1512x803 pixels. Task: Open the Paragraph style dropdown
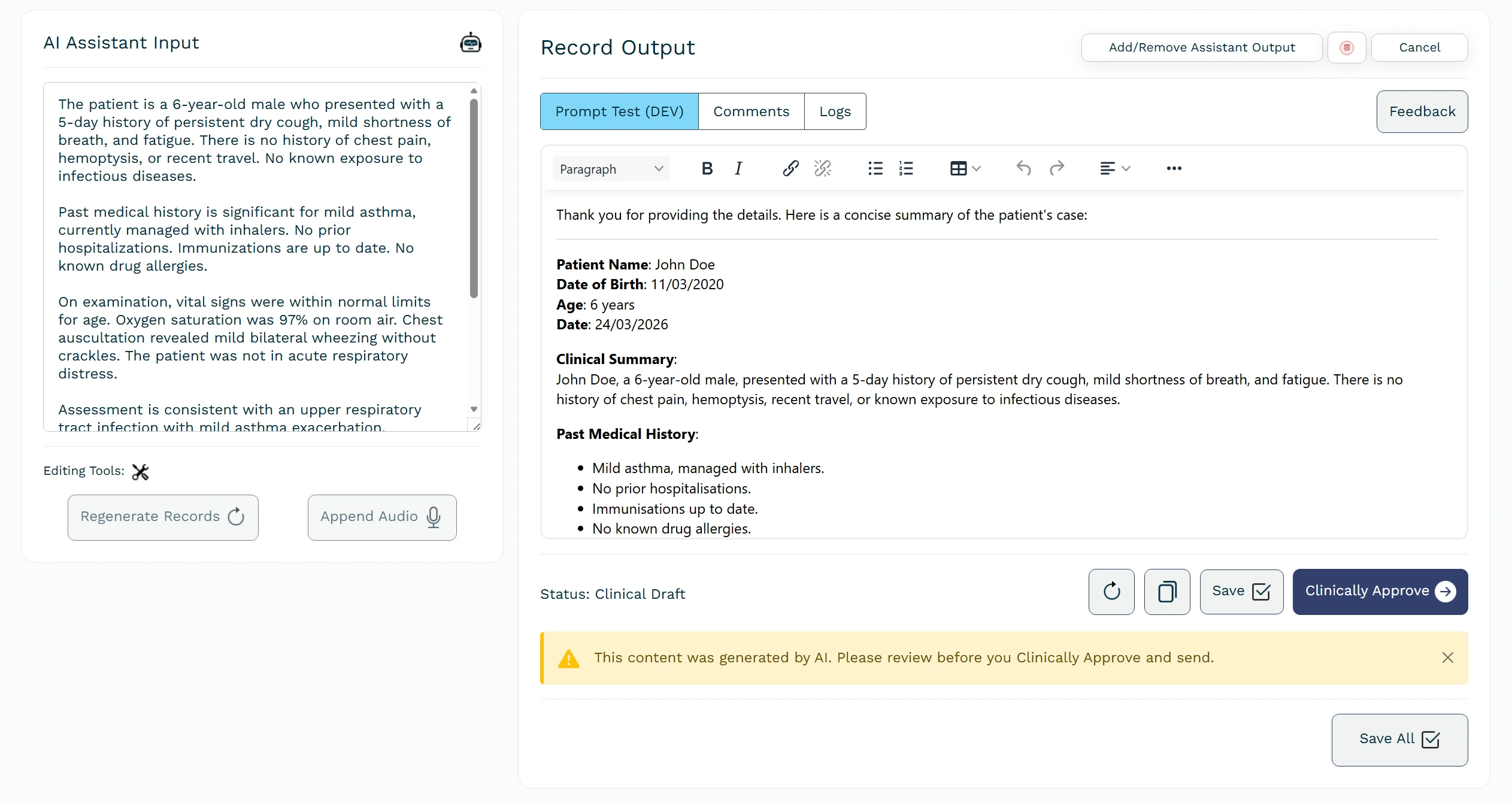click(x=611, y=169)
